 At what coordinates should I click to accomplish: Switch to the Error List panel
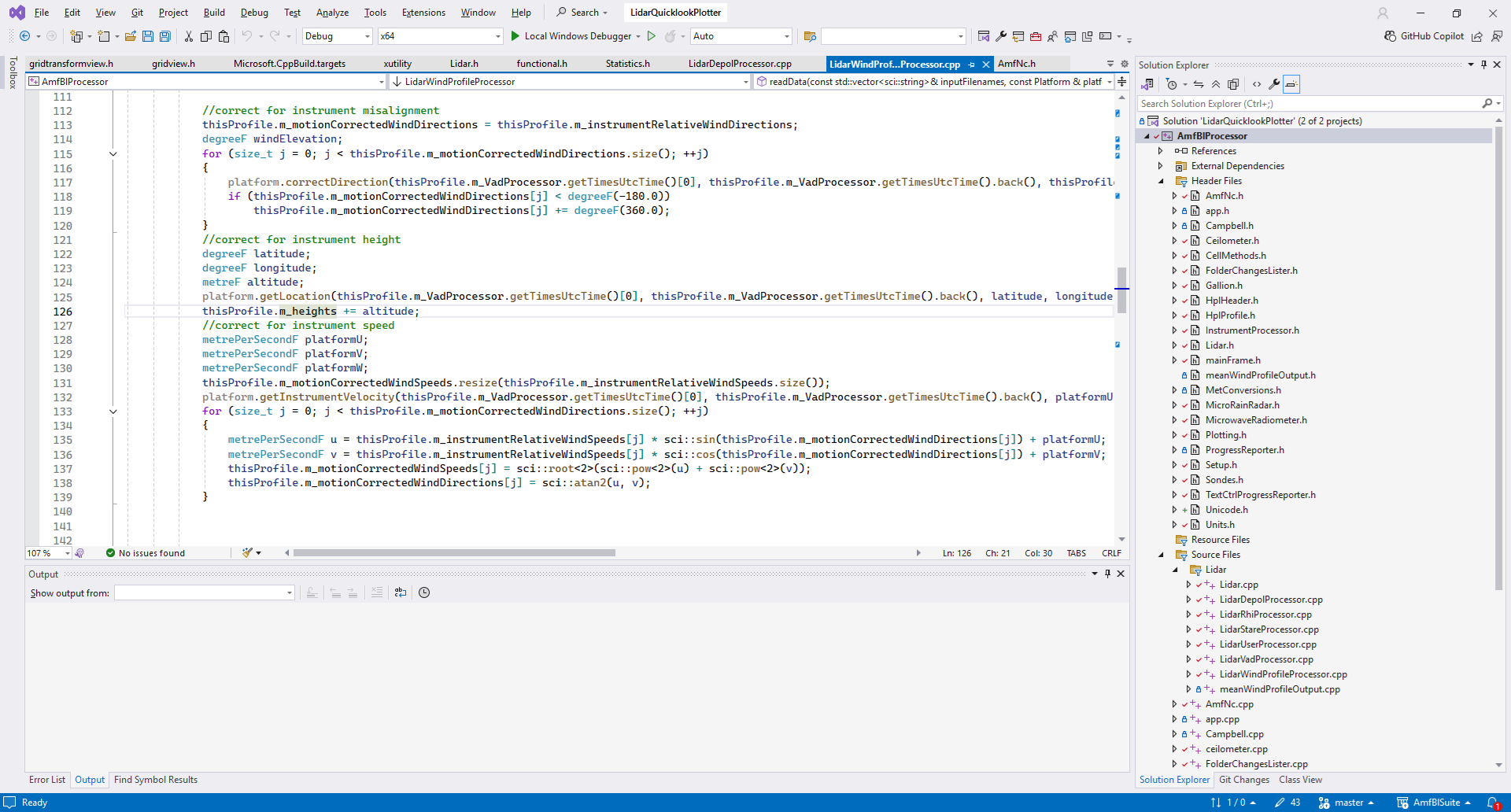click(x=46, y=780)
